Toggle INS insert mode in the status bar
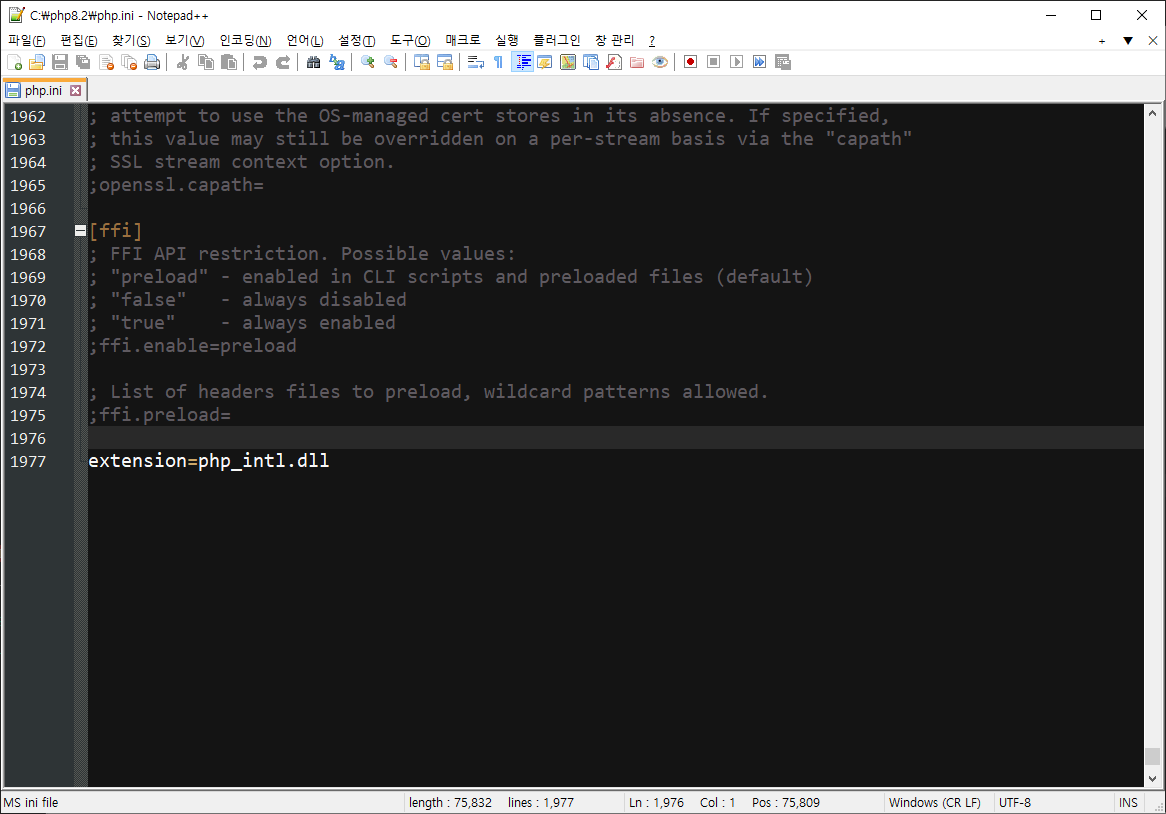 click(x=1128, y=803)
